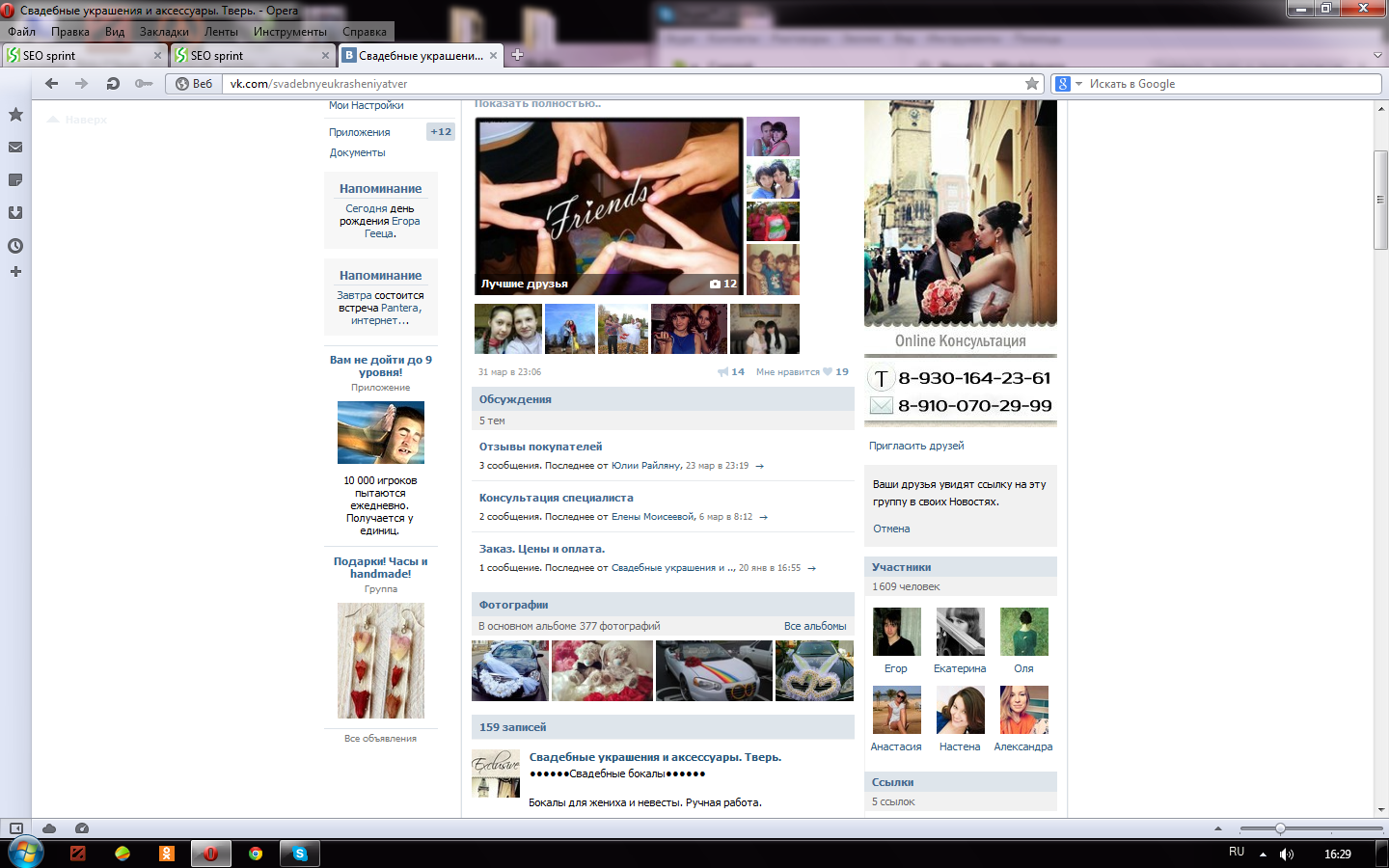The image size is (1389, 868).
Task: Open closed tabs dropdown arrow at tab bar end
Action: tap(1377, 56)
